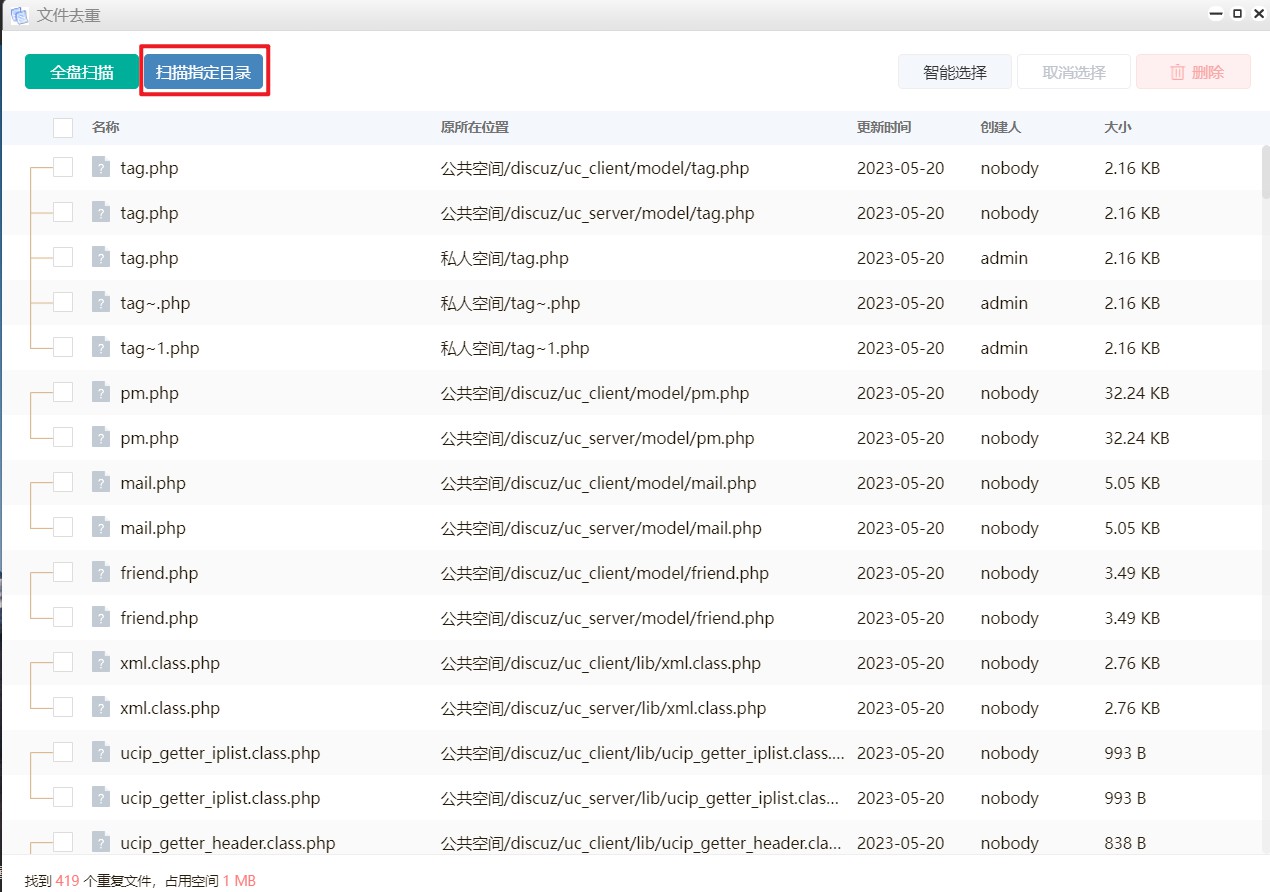
Task: Click file icon of pm.php in uc_server
Action: pyautogui.click(x=100, y=437)
